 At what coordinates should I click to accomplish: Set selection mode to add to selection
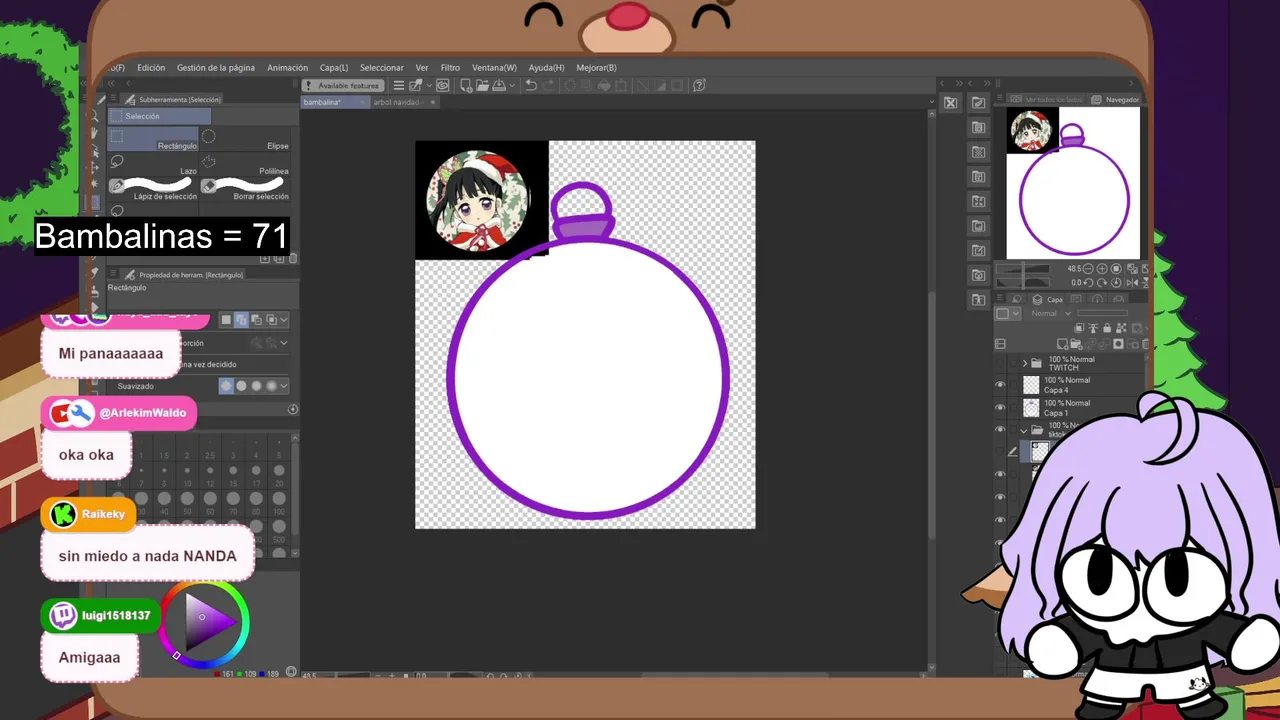pyautogui.click(x=241, y=320)
